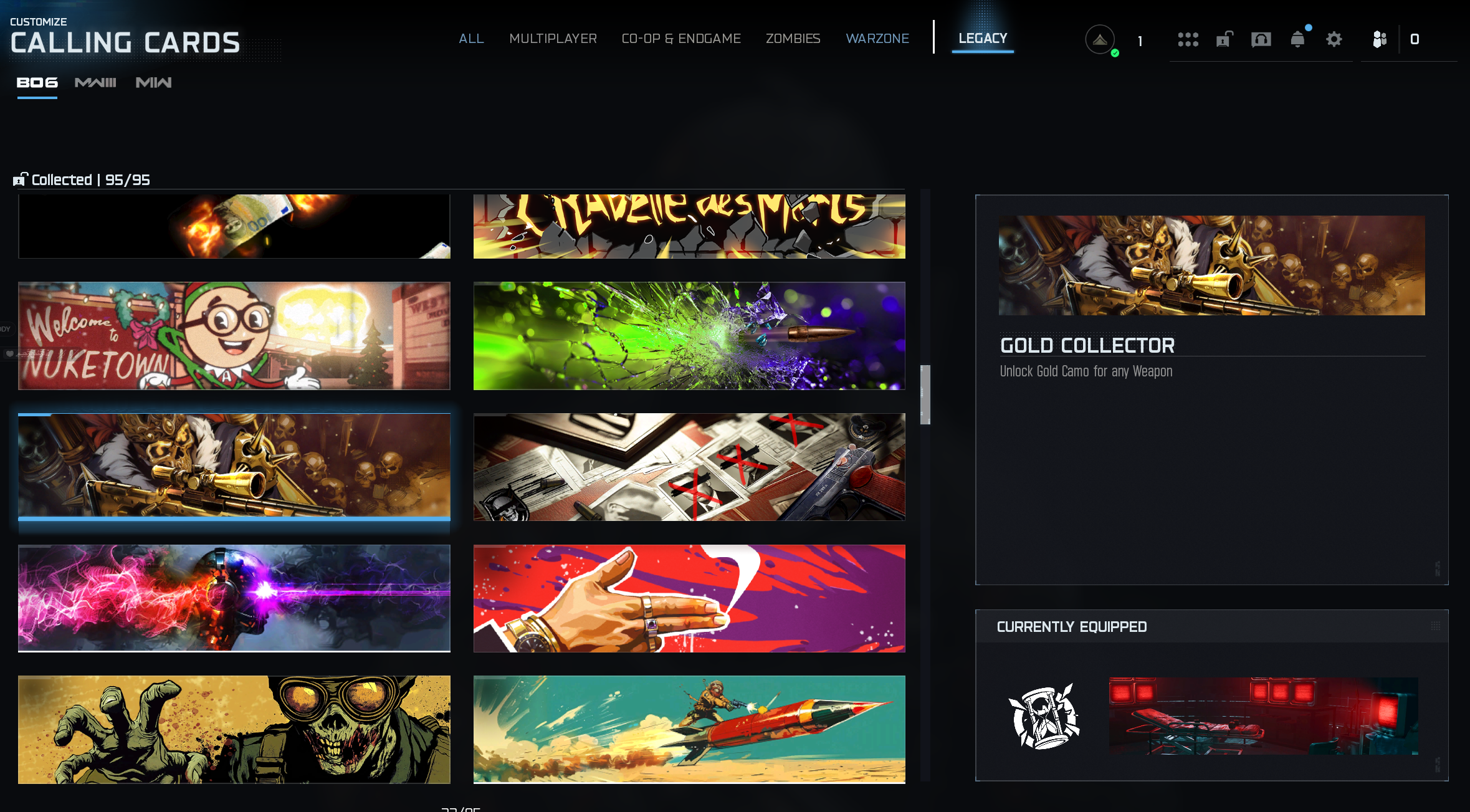This screenshot has width=1470, height=812.
Task: Click the friends online count 0
Action: click(1415, 39)
